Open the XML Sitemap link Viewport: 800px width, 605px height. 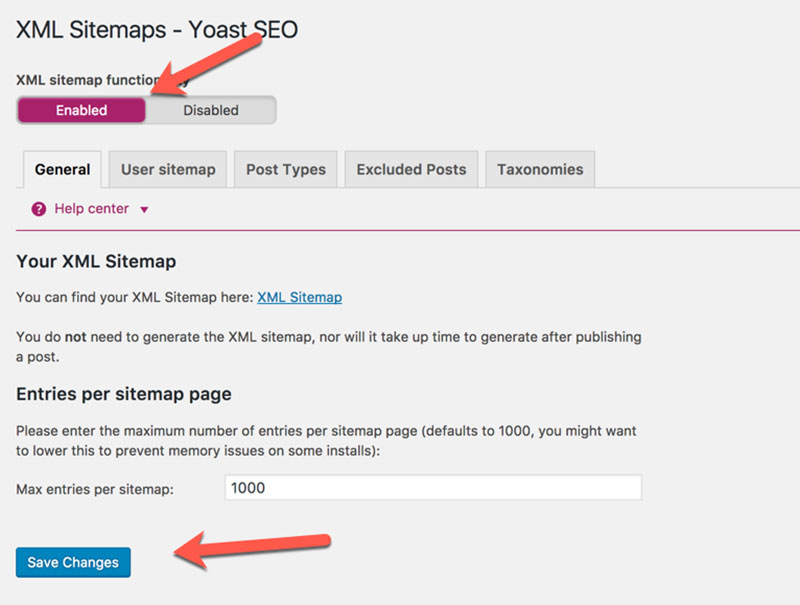pos(298,297)
